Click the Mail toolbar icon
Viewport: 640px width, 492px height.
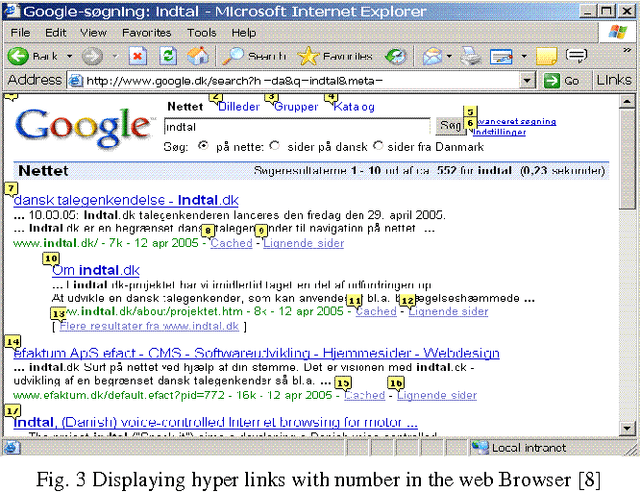click(431, 56)
